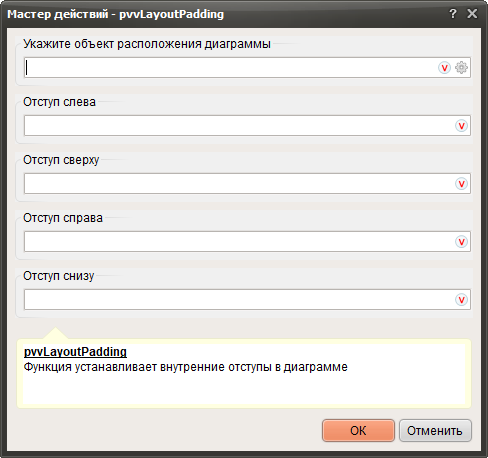
Task: Click the Отступ снизу group label
Action: (59, 276)
